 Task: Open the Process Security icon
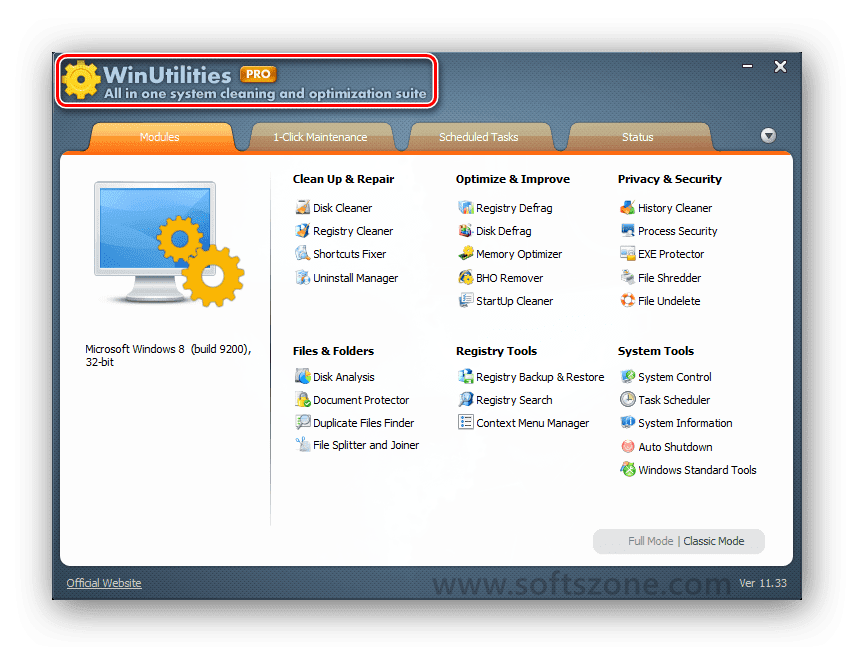pos(627,230)
